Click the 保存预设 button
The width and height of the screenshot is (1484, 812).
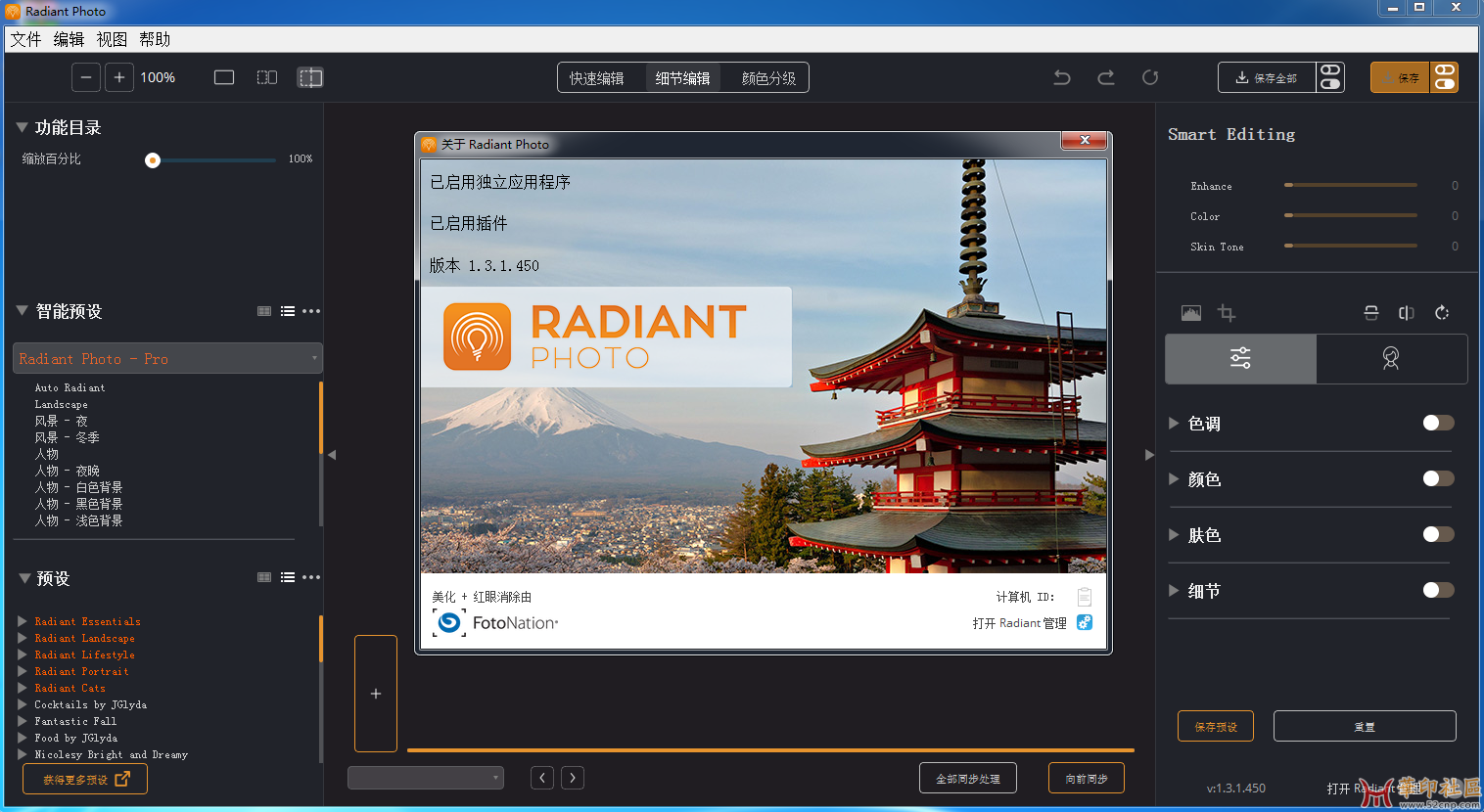point(1216,727)
